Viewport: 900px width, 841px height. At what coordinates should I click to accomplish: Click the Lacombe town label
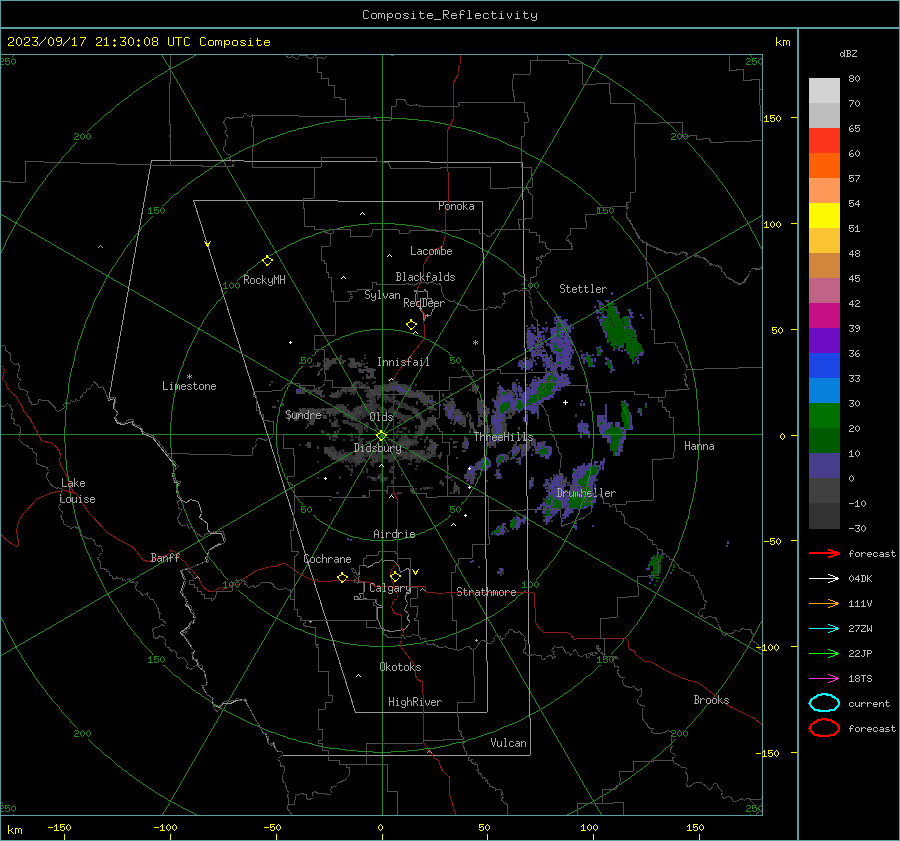pyautogui.click(x=431, y=251)
